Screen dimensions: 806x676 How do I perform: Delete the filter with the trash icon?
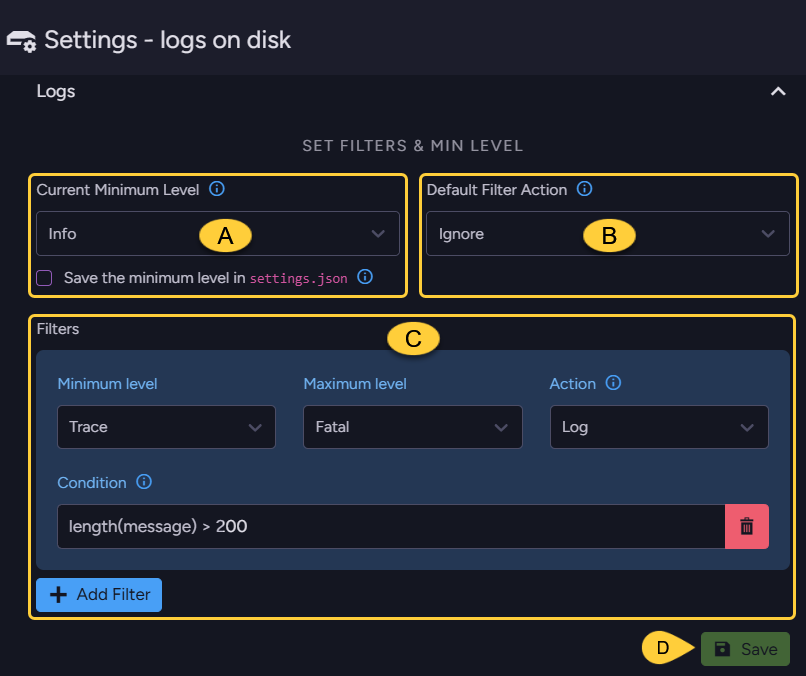click(747, 526)
